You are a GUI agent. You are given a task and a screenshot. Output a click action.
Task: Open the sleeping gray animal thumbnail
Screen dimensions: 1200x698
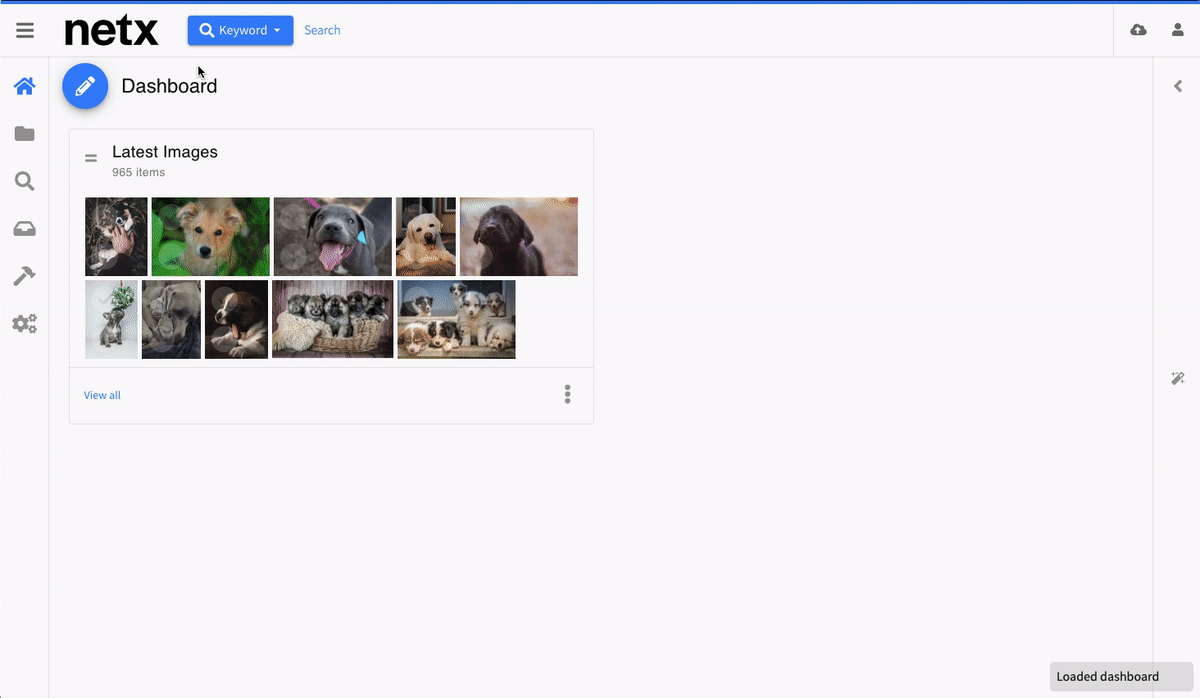(x=171, y=319)
